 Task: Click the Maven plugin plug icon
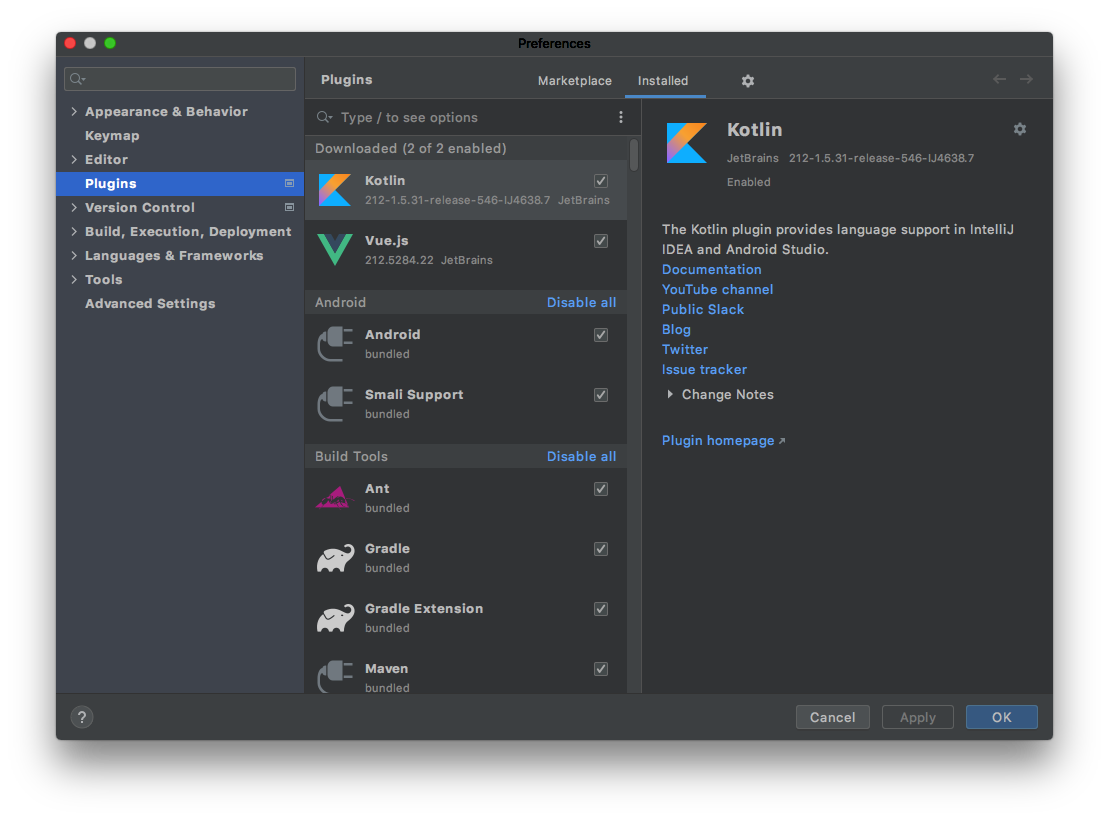click(335, 676)
